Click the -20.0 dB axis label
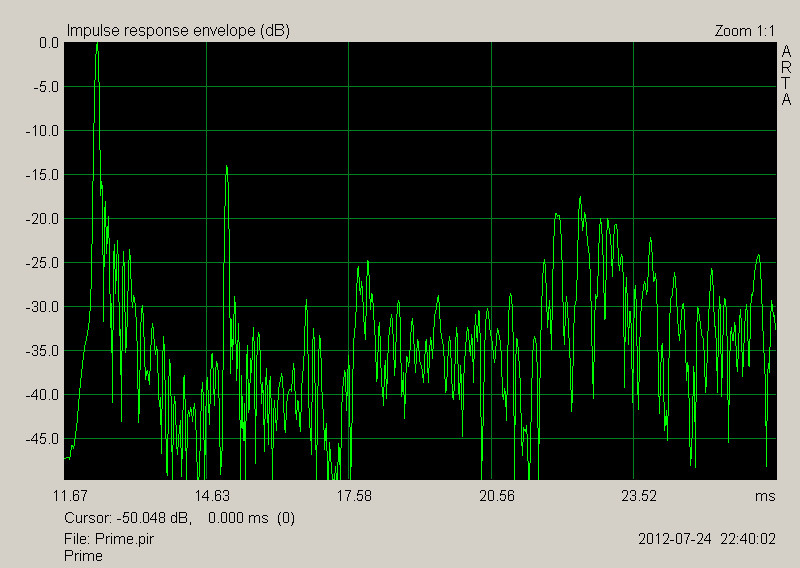Viewport: 800px width, 568px height. pos(42,219)
